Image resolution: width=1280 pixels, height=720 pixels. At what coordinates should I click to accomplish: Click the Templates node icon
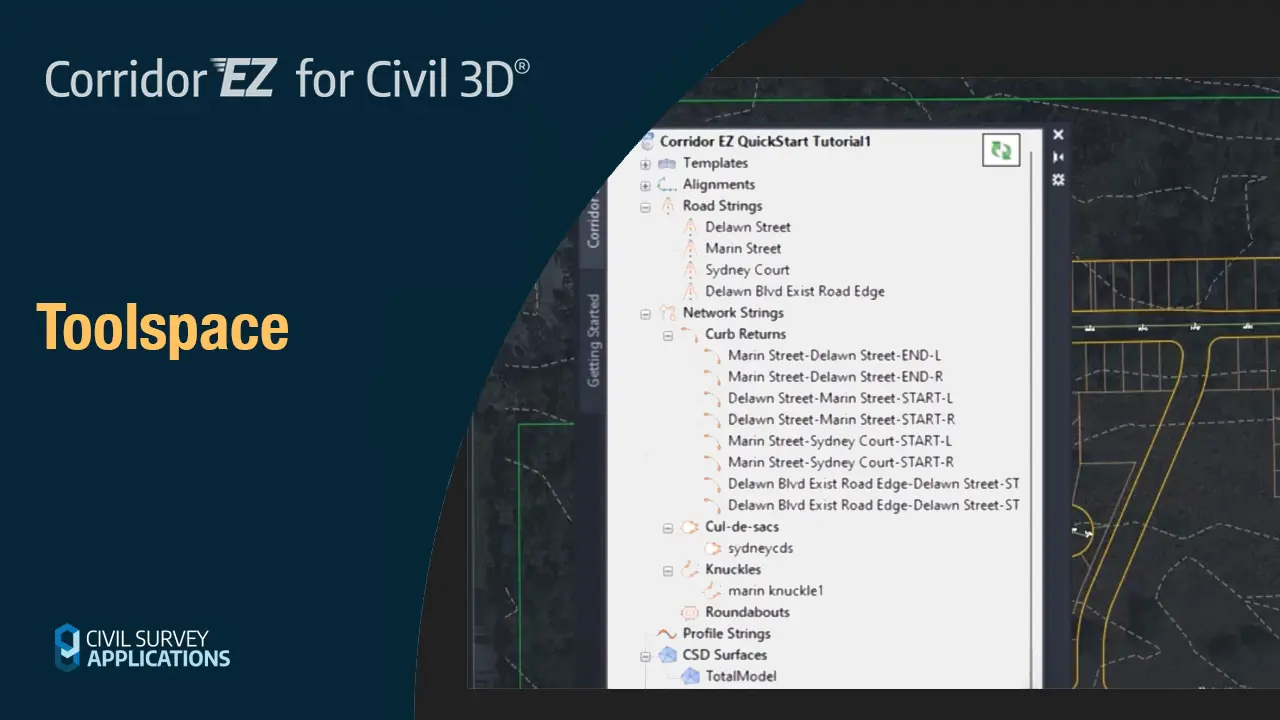click(x=667, y=163)
